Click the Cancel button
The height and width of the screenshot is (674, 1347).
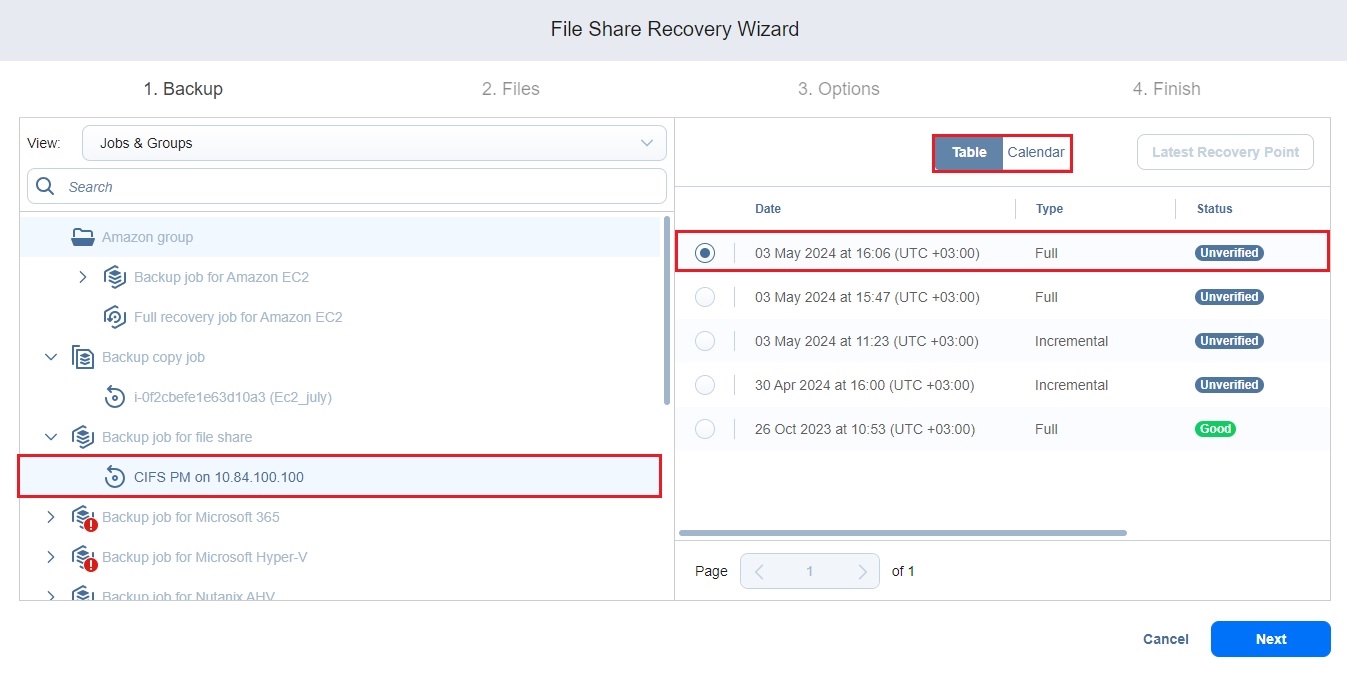pyautogui.click(x=1166, y=639)
